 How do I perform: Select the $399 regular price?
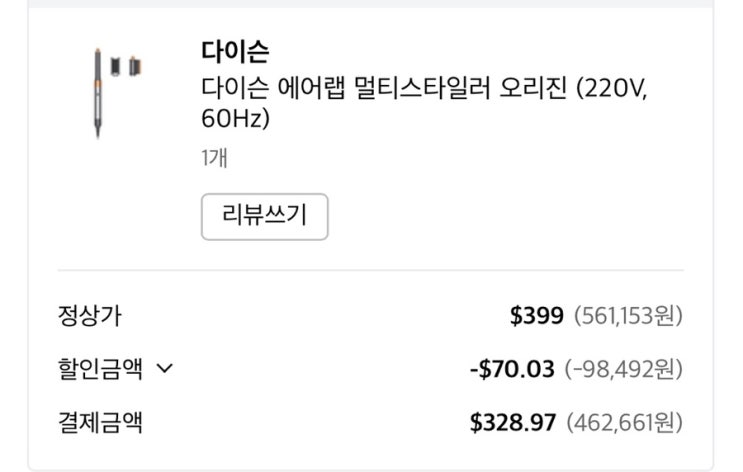click(x=537, y=317)
